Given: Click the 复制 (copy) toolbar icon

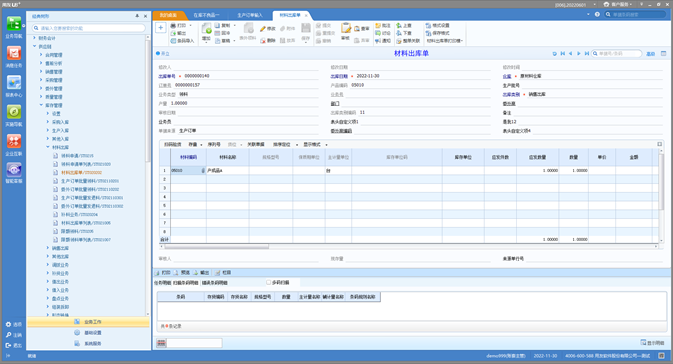Looking at the screenshot, I should [x=217, y=26].
